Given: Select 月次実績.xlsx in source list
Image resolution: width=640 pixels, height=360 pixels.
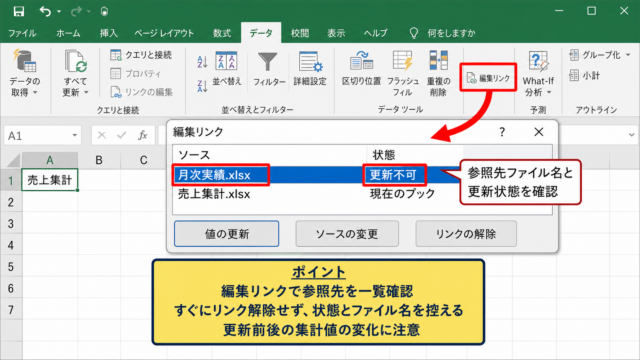Looking at the screenshot, I should (214, 175).
